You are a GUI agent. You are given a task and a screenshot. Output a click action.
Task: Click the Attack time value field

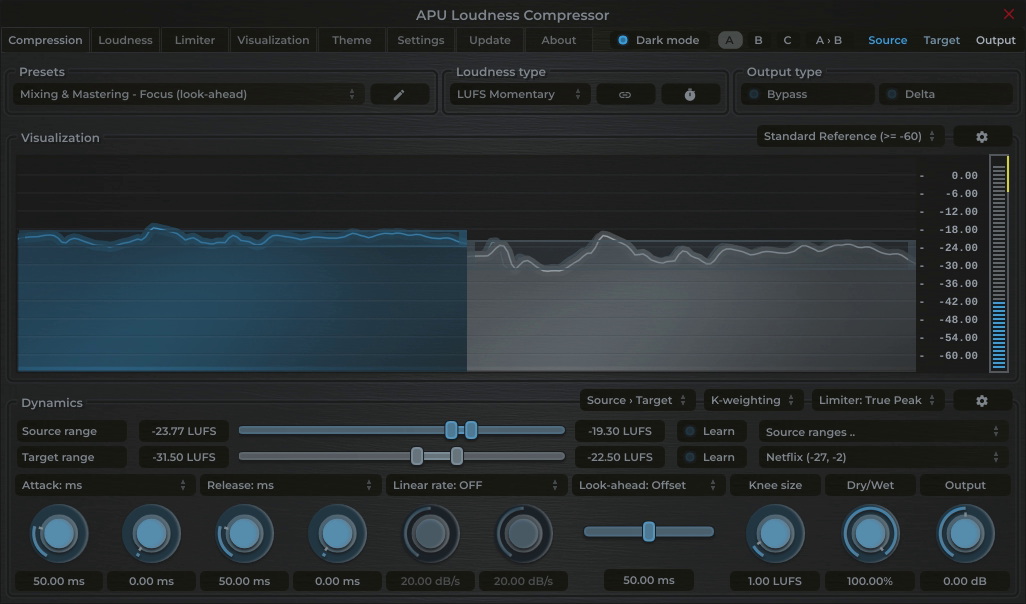tap(58, 580)
